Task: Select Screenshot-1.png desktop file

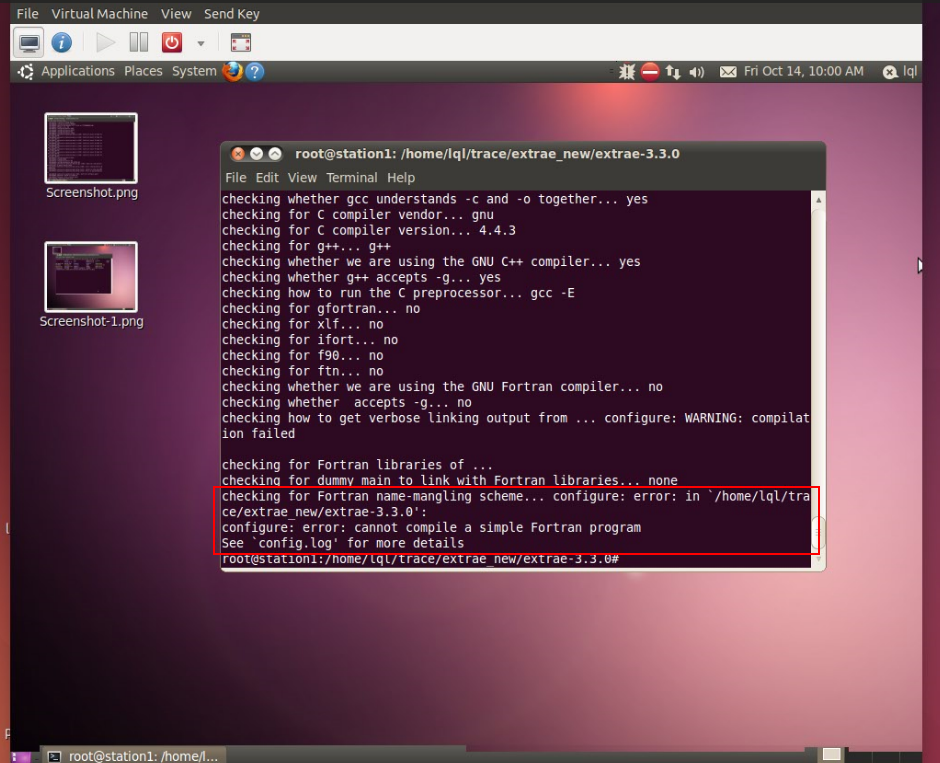Action: click(x=91, y=285)
